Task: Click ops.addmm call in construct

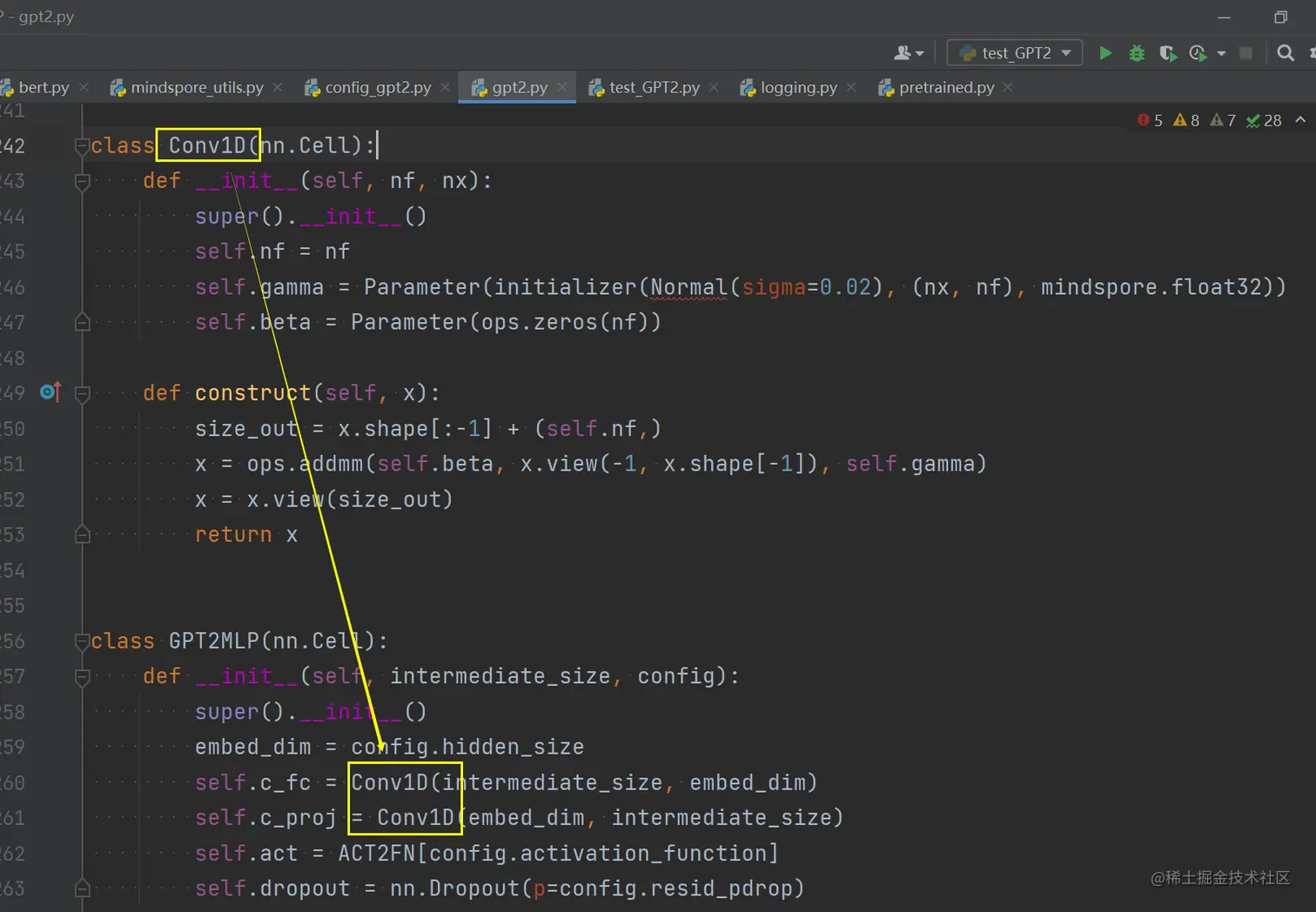Action: click(305, 464)
